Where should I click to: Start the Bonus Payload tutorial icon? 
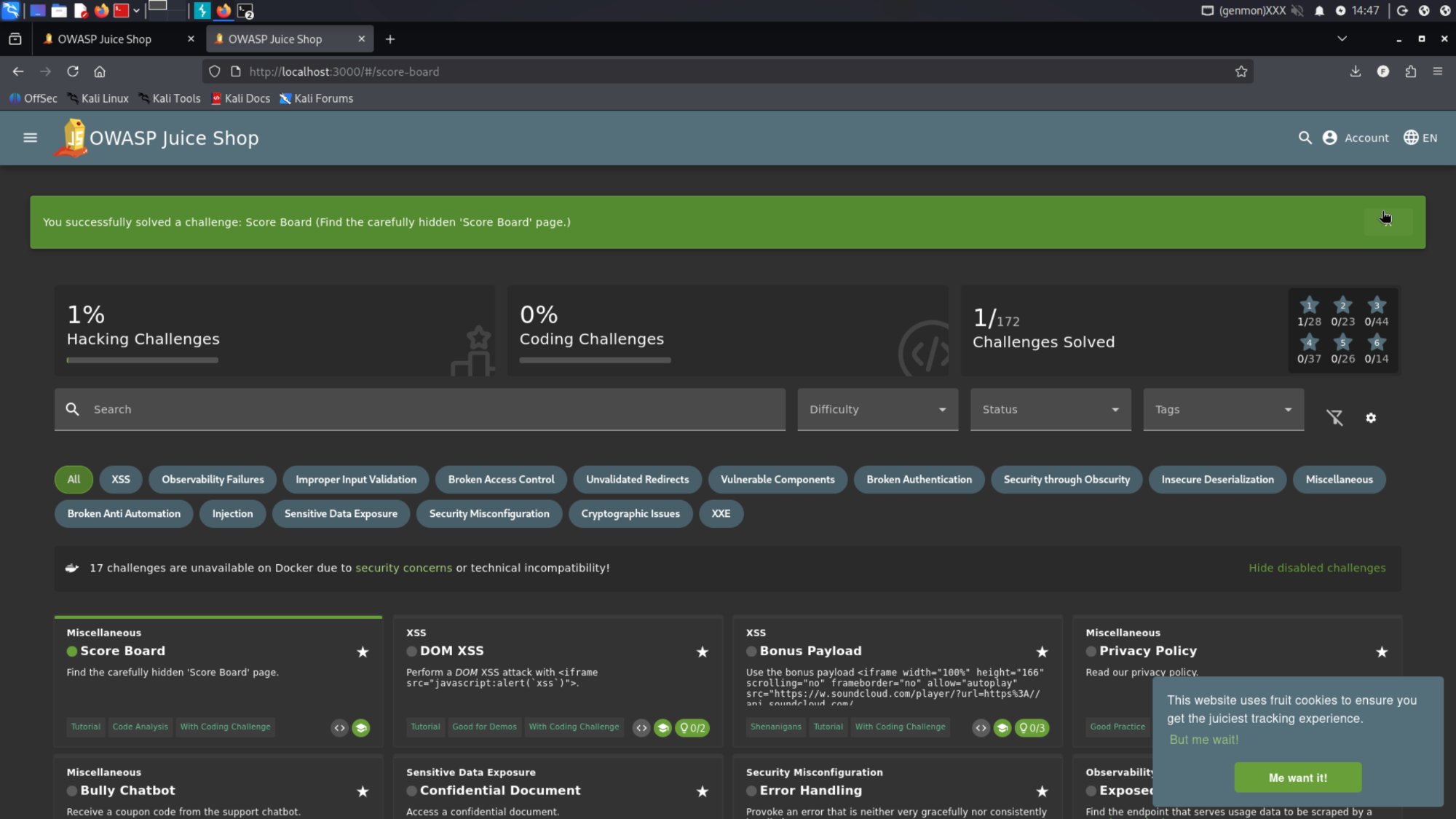pos(1002,727)
